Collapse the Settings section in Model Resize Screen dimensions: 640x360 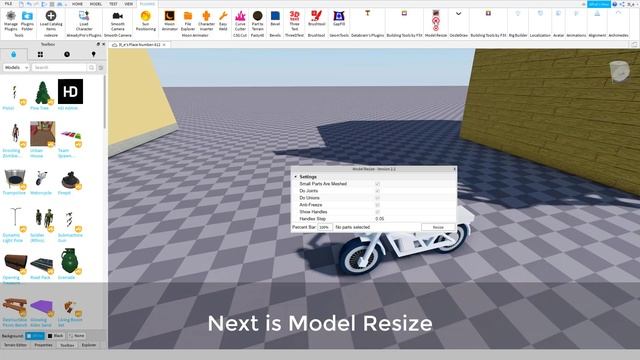point(296,177)
